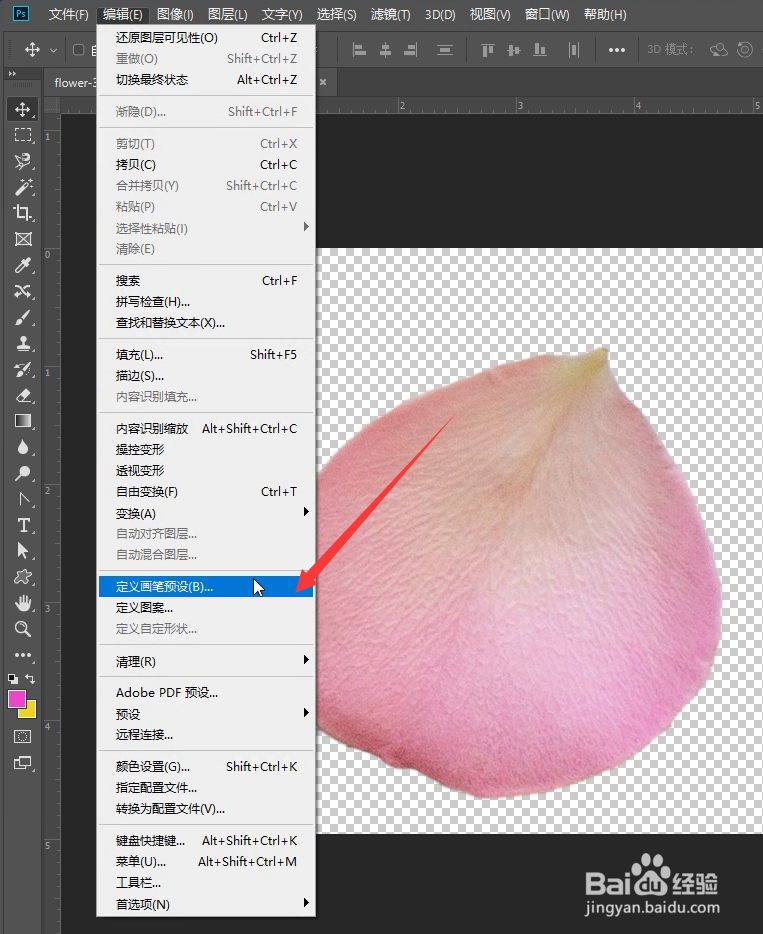Select the Hand tool
The width and height of the screenshot is (763, 934).
click(23, 603)
